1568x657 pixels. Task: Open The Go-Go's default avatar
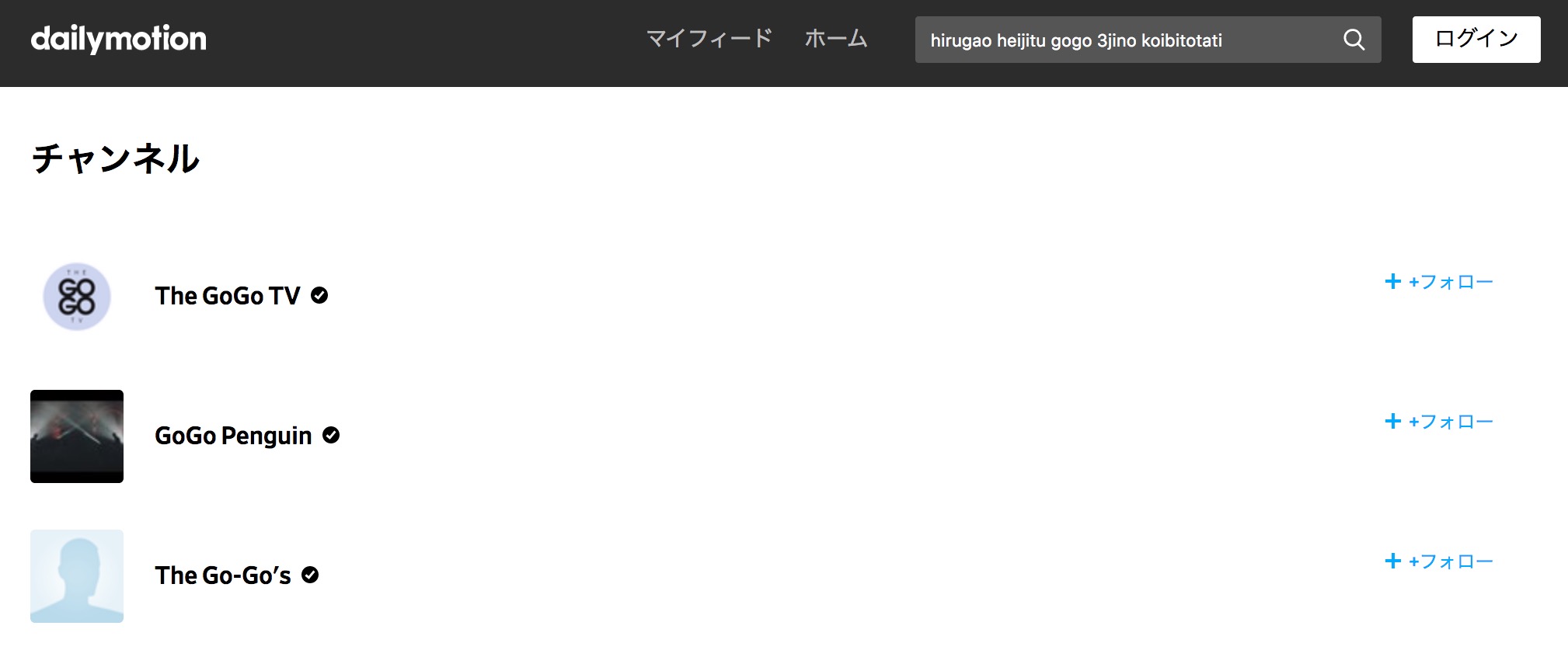[77, 576]
